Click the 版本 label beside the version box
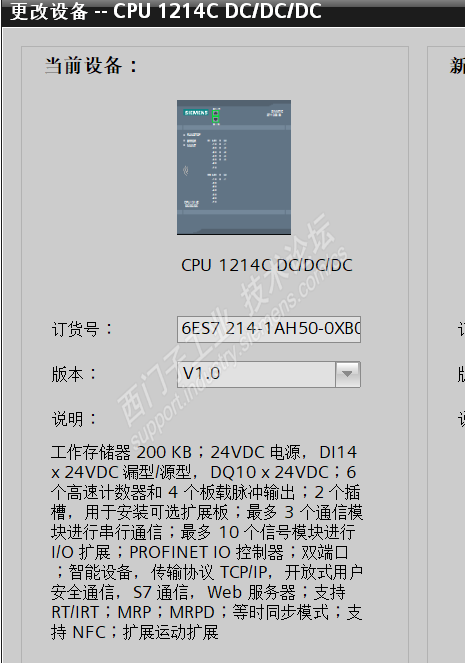The width and height of the screenshot is (465, 663). point(74,374)
